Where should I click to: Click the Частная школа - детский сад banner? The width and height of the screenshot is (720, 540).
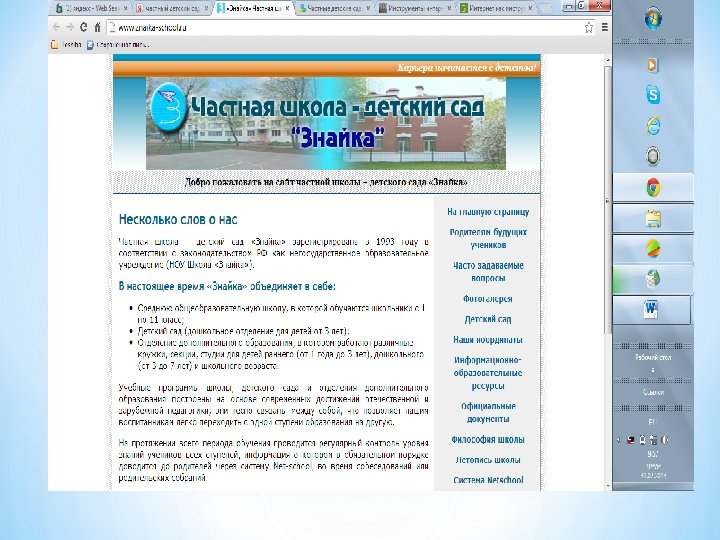[326, 123]
